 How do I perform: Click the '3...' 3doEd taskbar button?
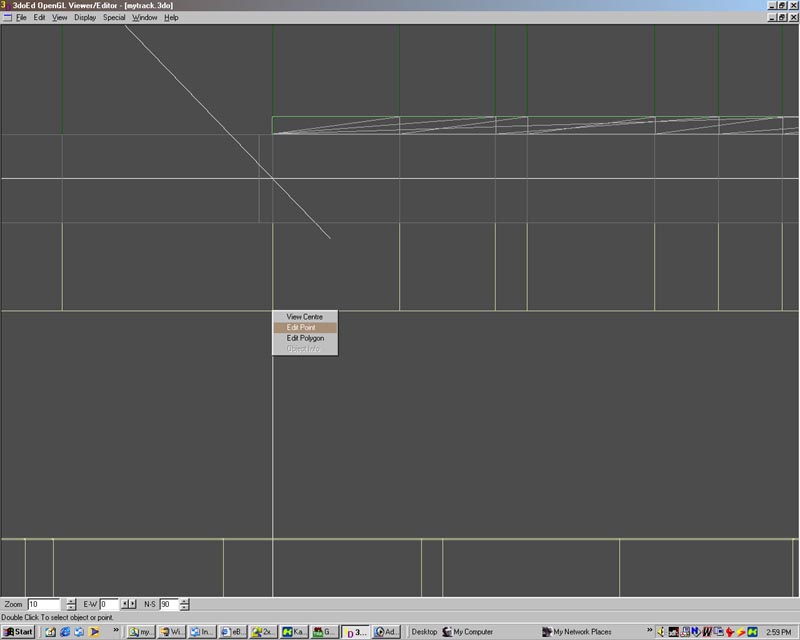tap(355, 632)
